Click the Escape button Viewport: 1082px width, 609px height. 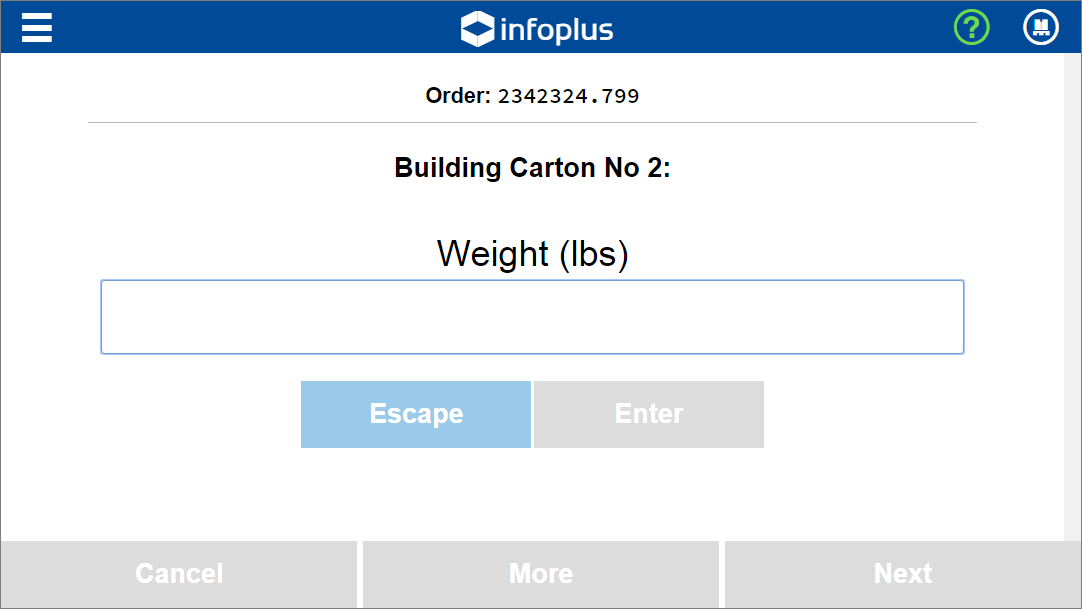(416, 415)
